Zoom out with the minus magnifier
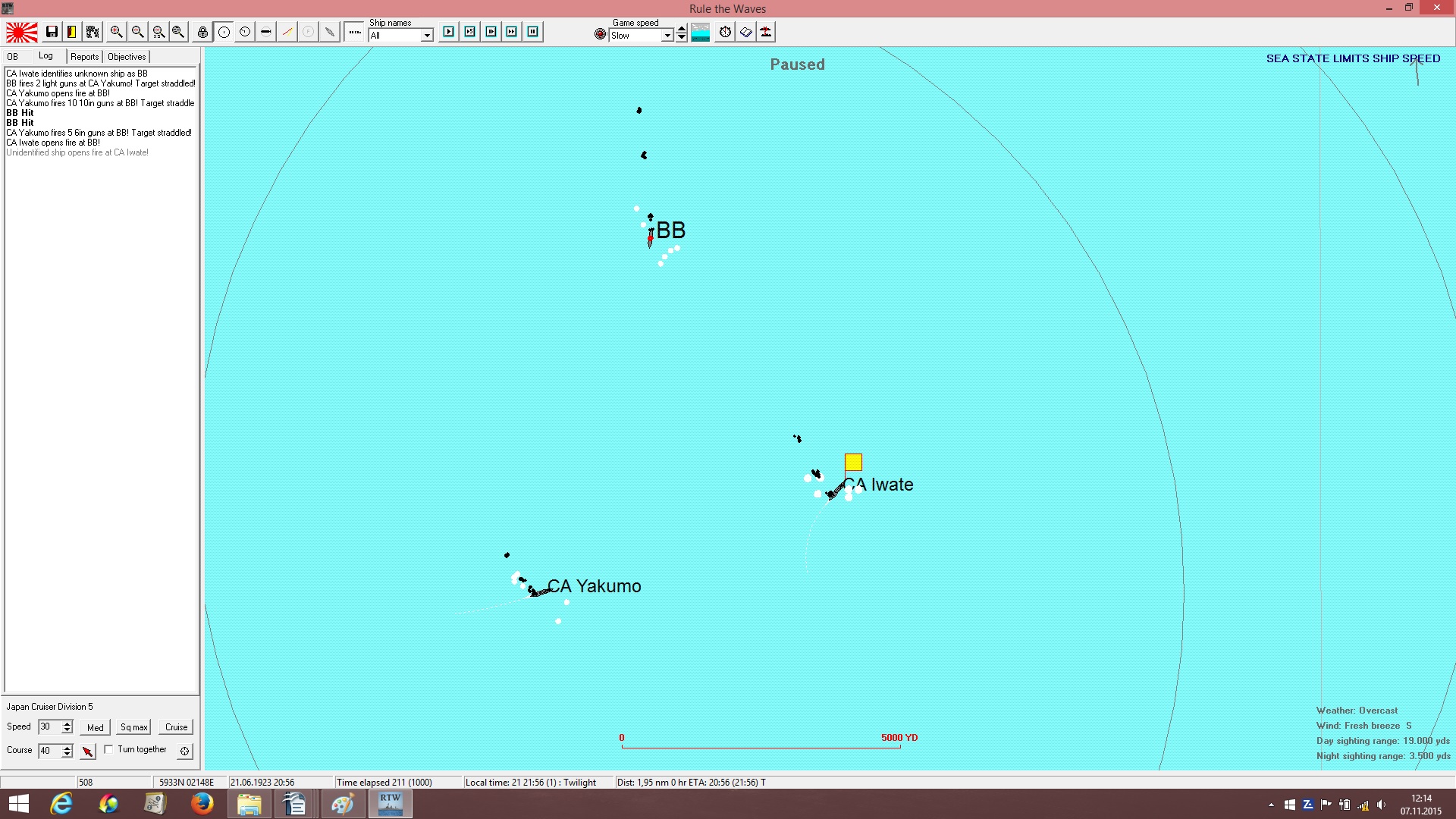Screen dimensions: 1456x819 [x=137, y=32]
